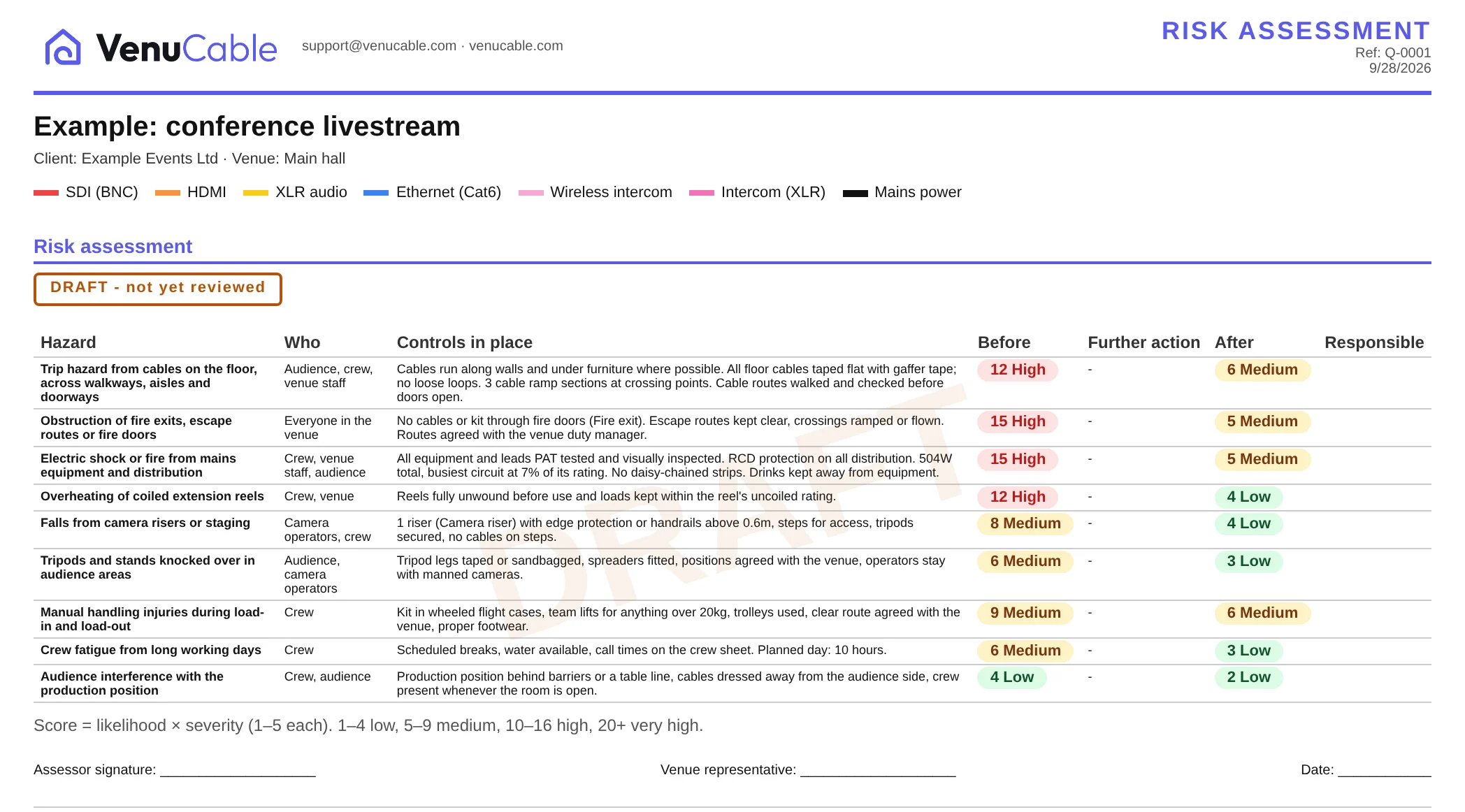Click the 12 High badge in Trip hazard row
1465x812 pixels.
pyautogui.click(x=1018, y=370)
